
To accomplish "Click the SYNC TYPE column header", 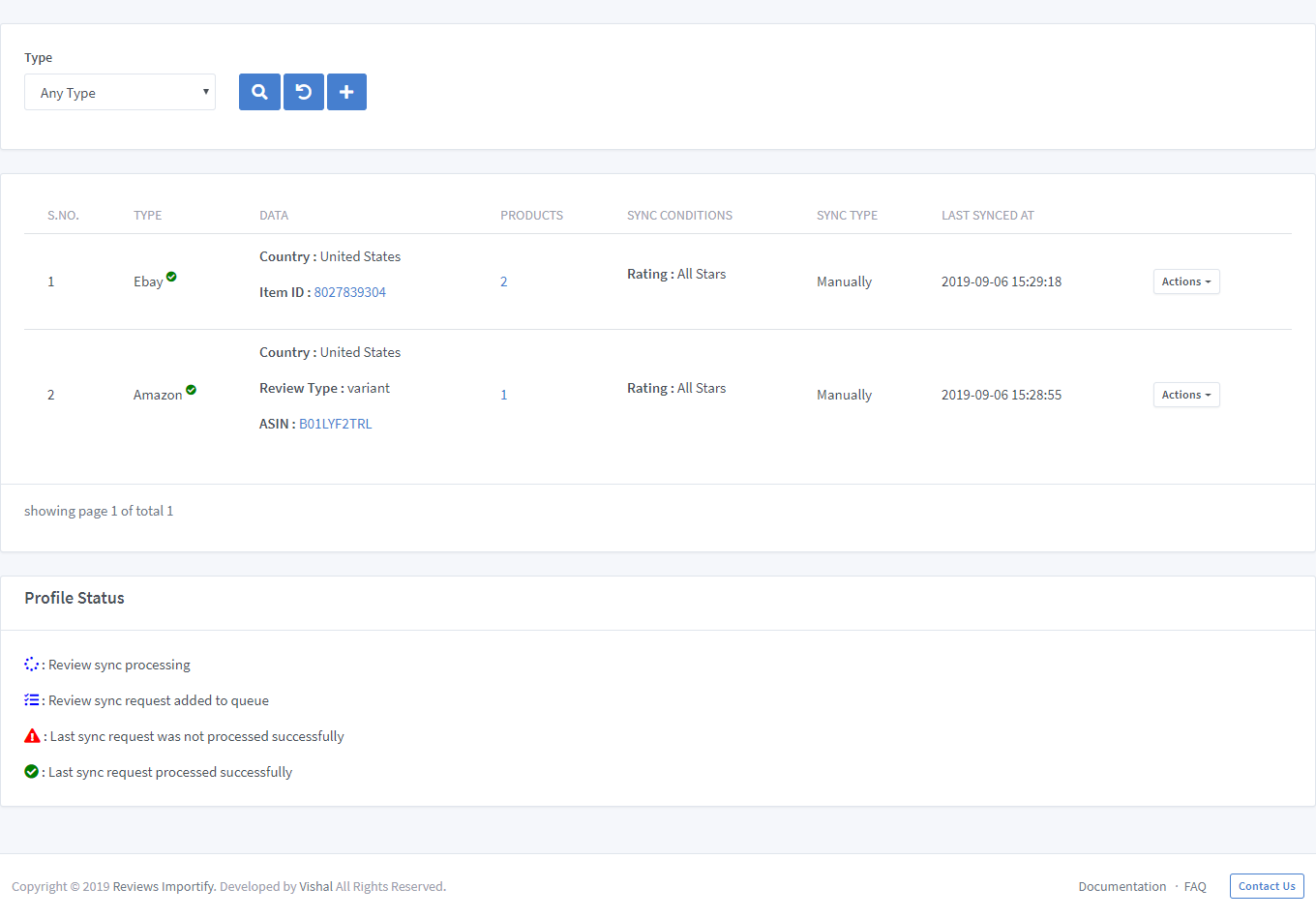I will [847, 215].
